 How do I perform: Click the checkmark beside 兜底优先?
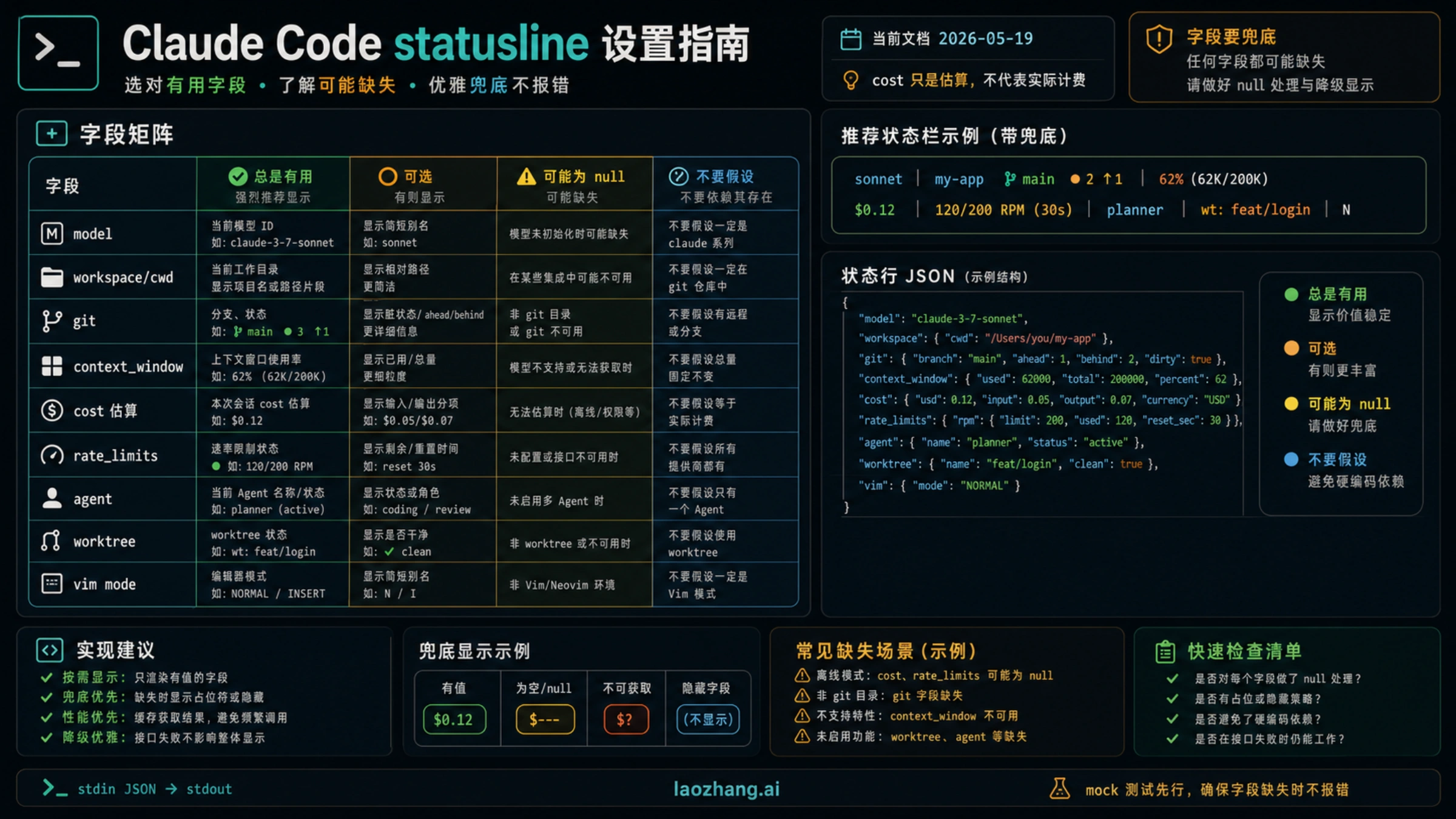point(47,698)
